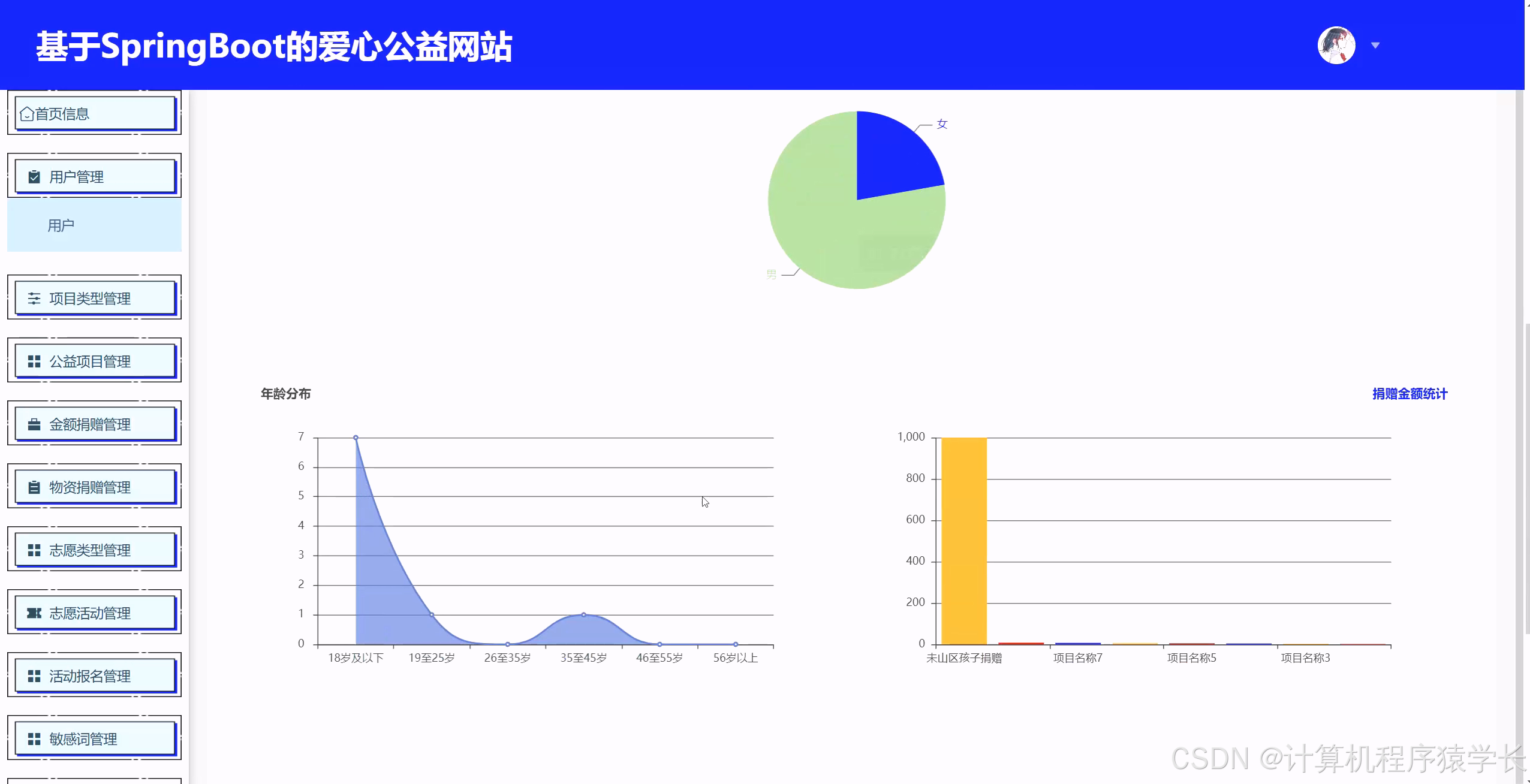Click the blue 女 pie slice

[x=890, y=159]
